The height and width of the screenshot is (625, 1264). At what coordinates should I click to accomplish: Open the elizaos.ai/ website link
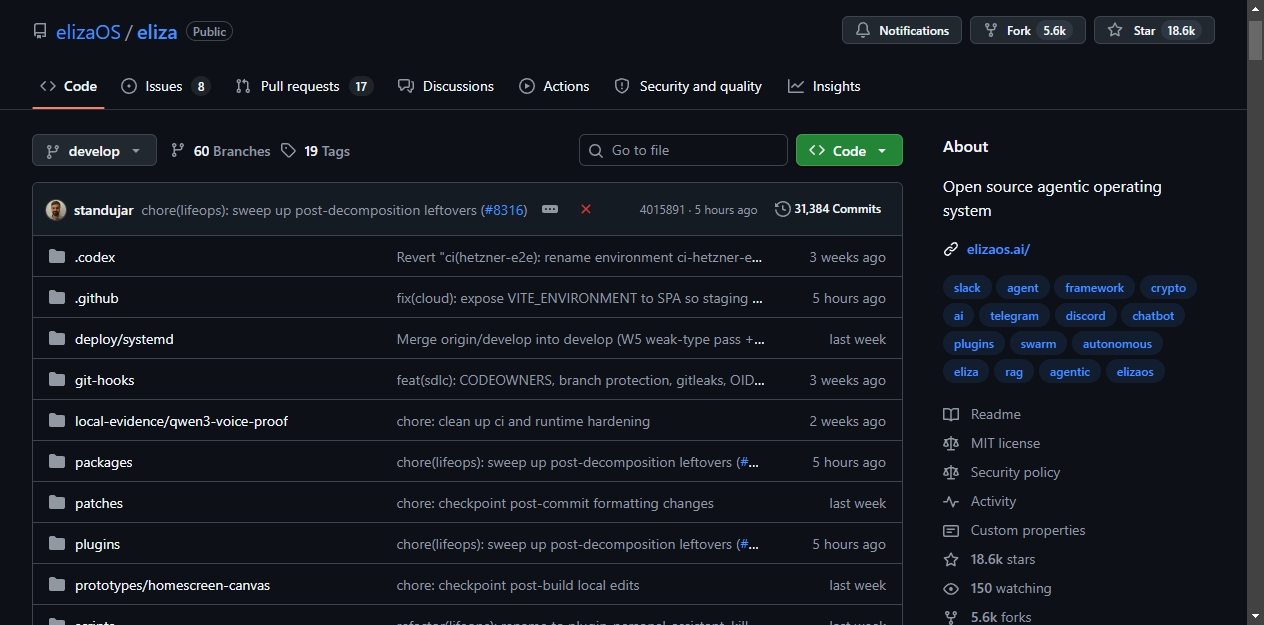pyautogui.click(x=998, y=249)
